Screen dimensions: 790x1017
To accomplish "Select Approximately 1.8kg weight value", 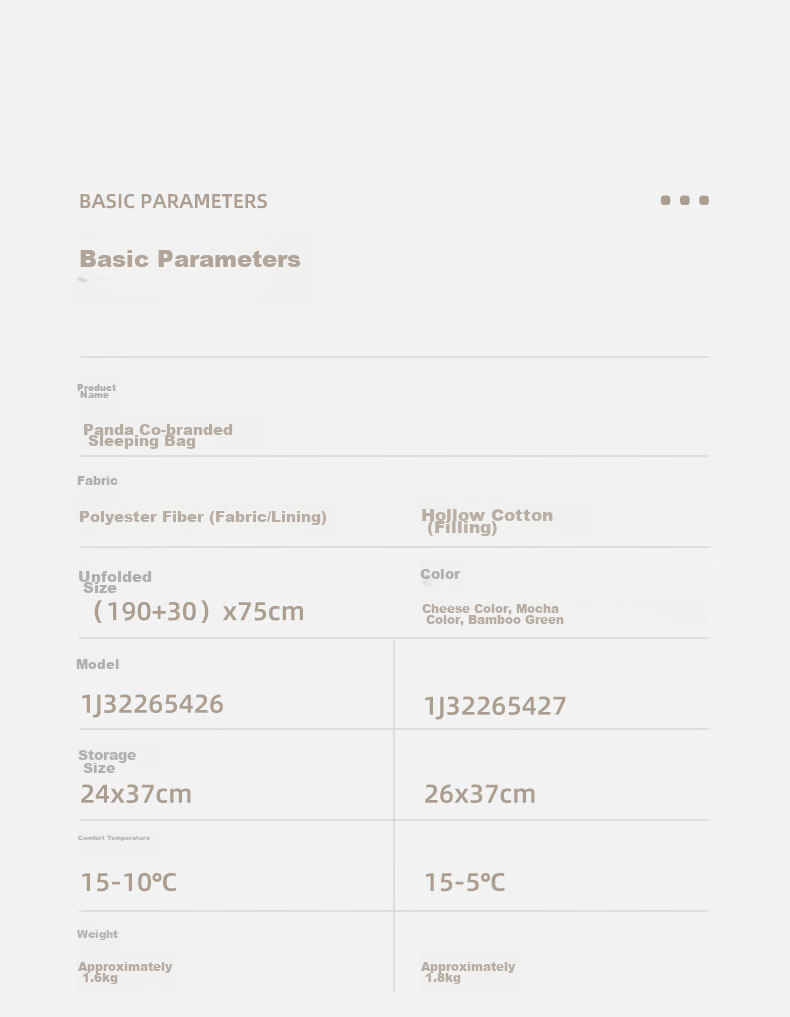I will (468, 972).
